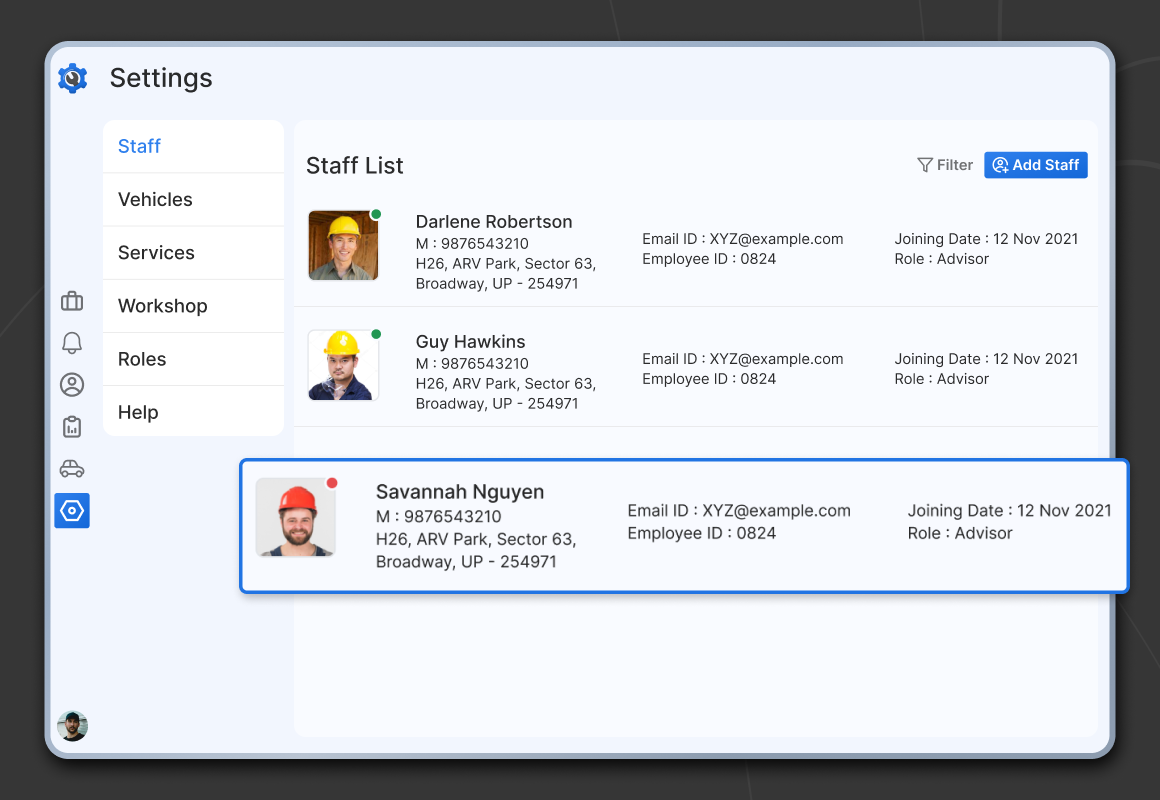Open notifications bell icon

click(x=72, y=343)
